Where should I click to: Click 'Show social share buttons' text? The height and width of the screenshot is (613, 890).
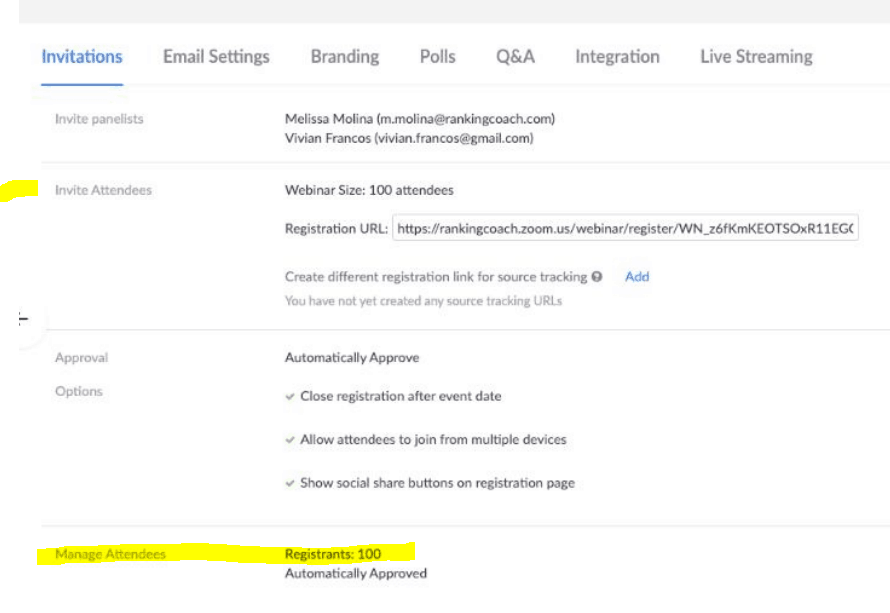pos(437,483)
